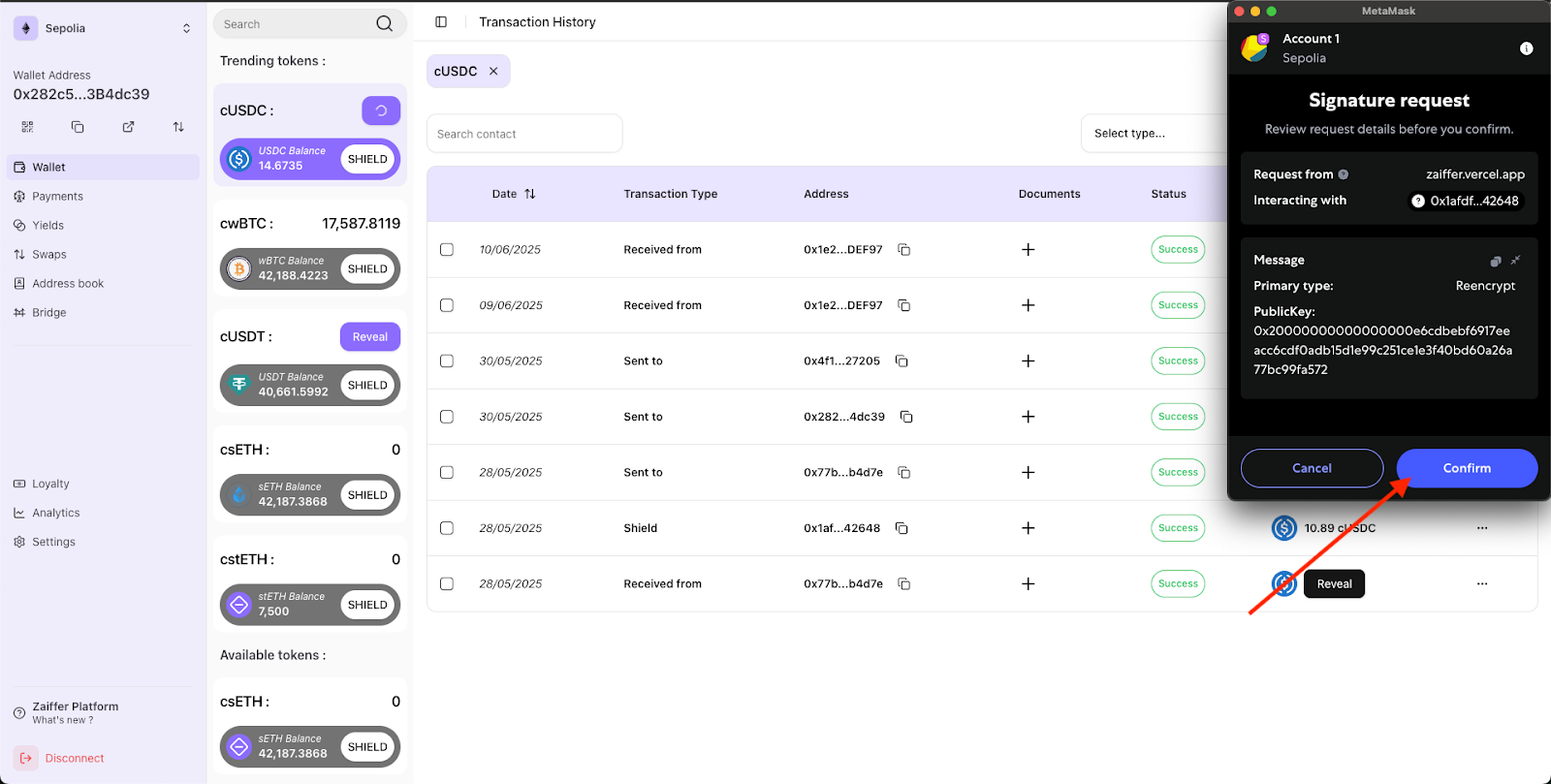
Task: Open the Sepolia network selector
Action: (x=104, y=28)
